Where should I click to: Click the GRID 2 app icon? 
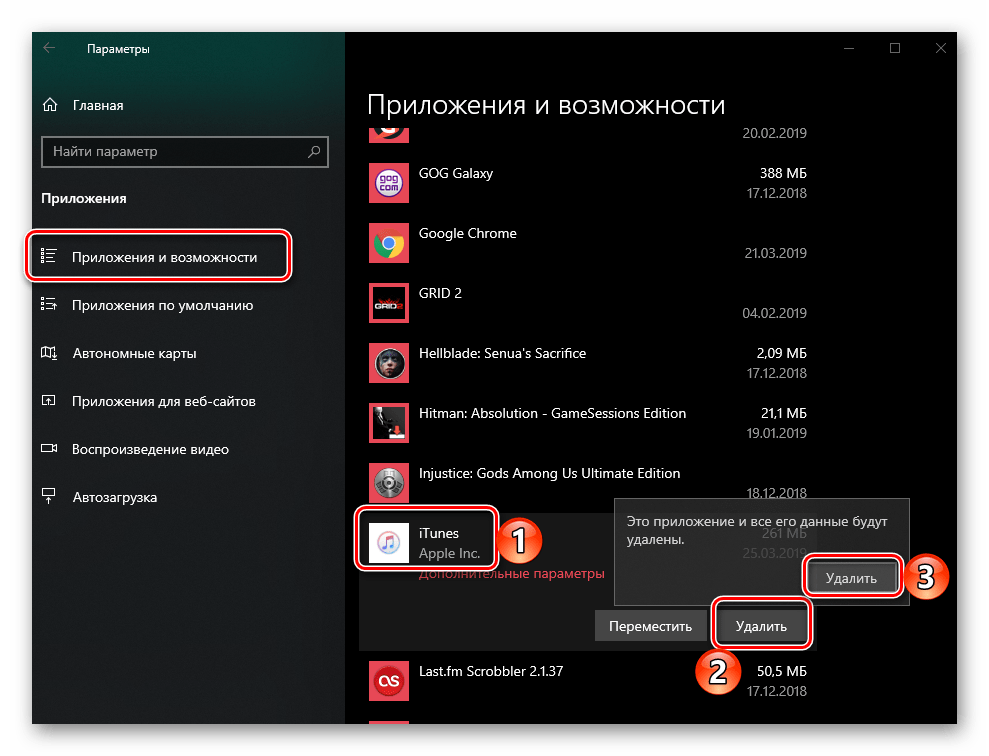388,303
